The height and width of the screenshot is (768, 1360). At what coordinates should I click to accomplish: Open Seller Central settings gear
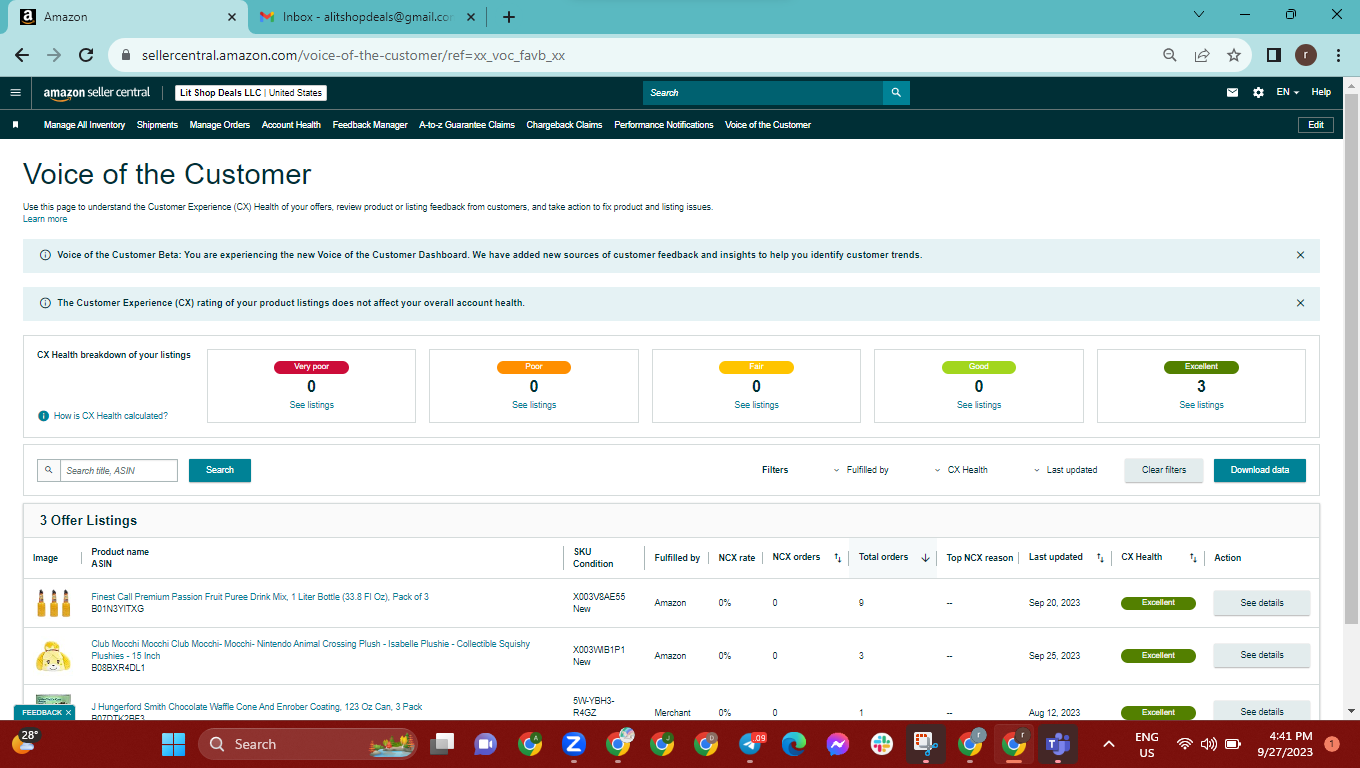1258,93
